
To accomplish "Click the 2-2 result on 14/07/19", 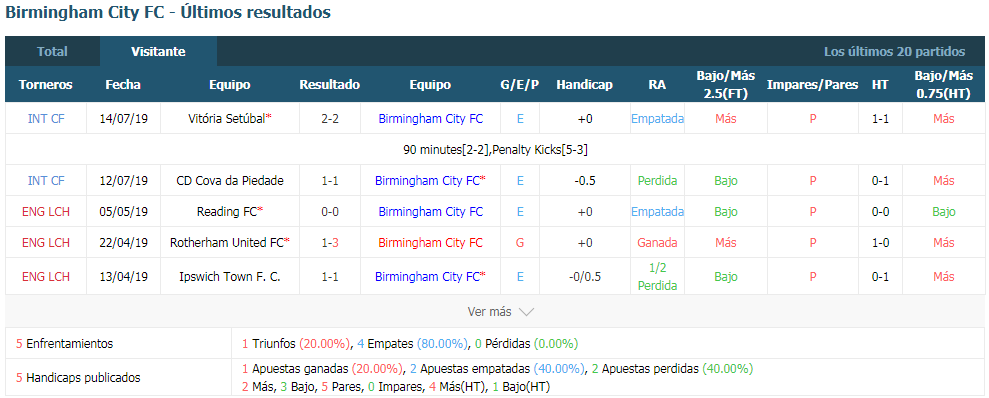I will coord(330,119).
